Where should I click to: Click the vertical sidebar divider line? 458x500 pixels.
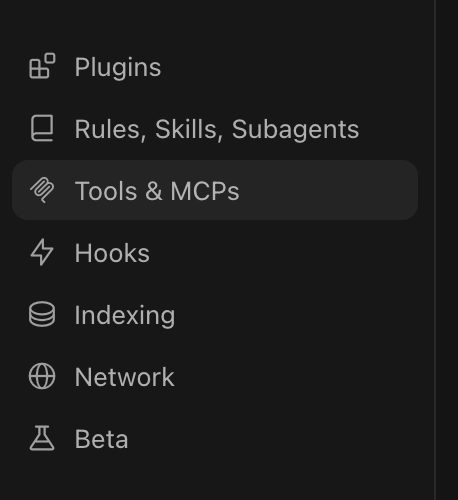[435, 250]
